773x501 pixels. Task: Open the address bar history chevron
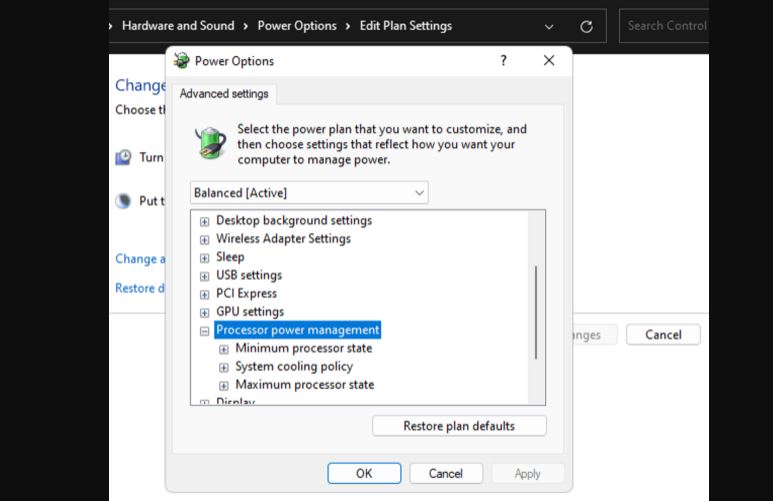click(549, 27)
